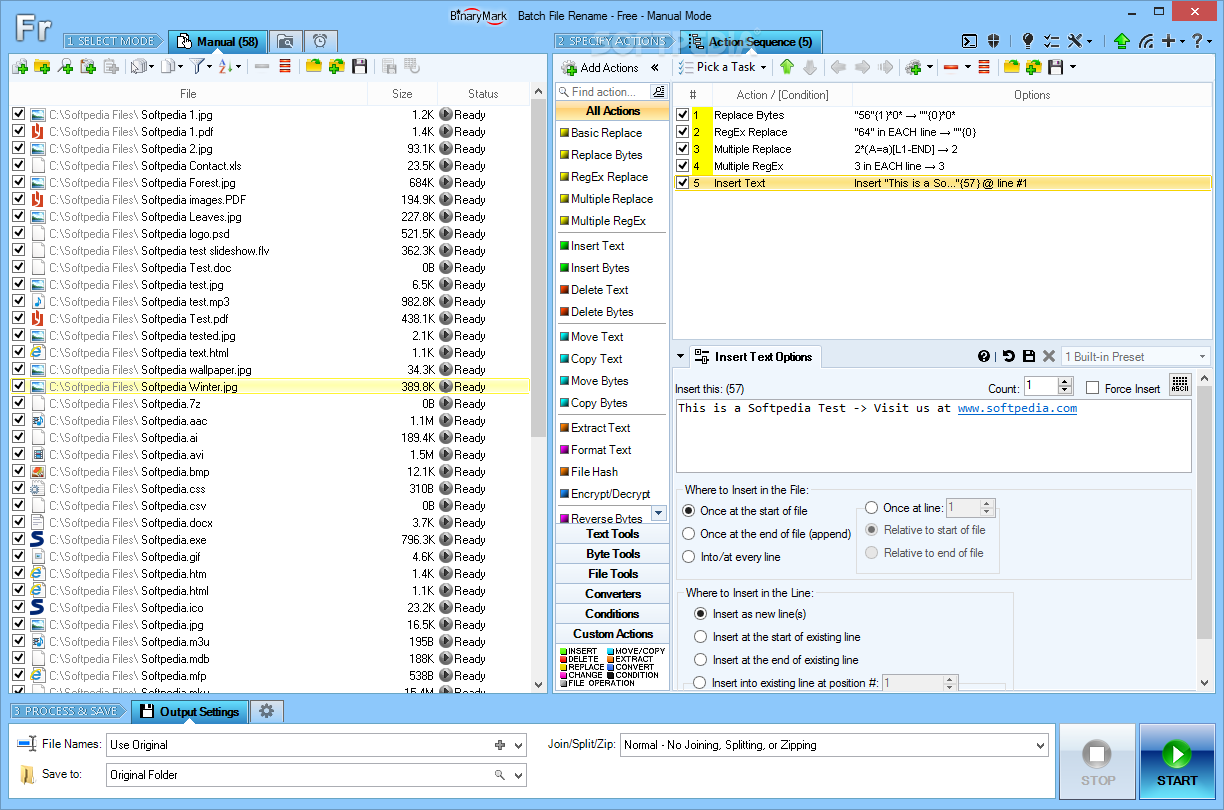This screenshot has height=810, width=1224.
Task: Open the www.softpedia.com link
Action: coord(1017,408)
